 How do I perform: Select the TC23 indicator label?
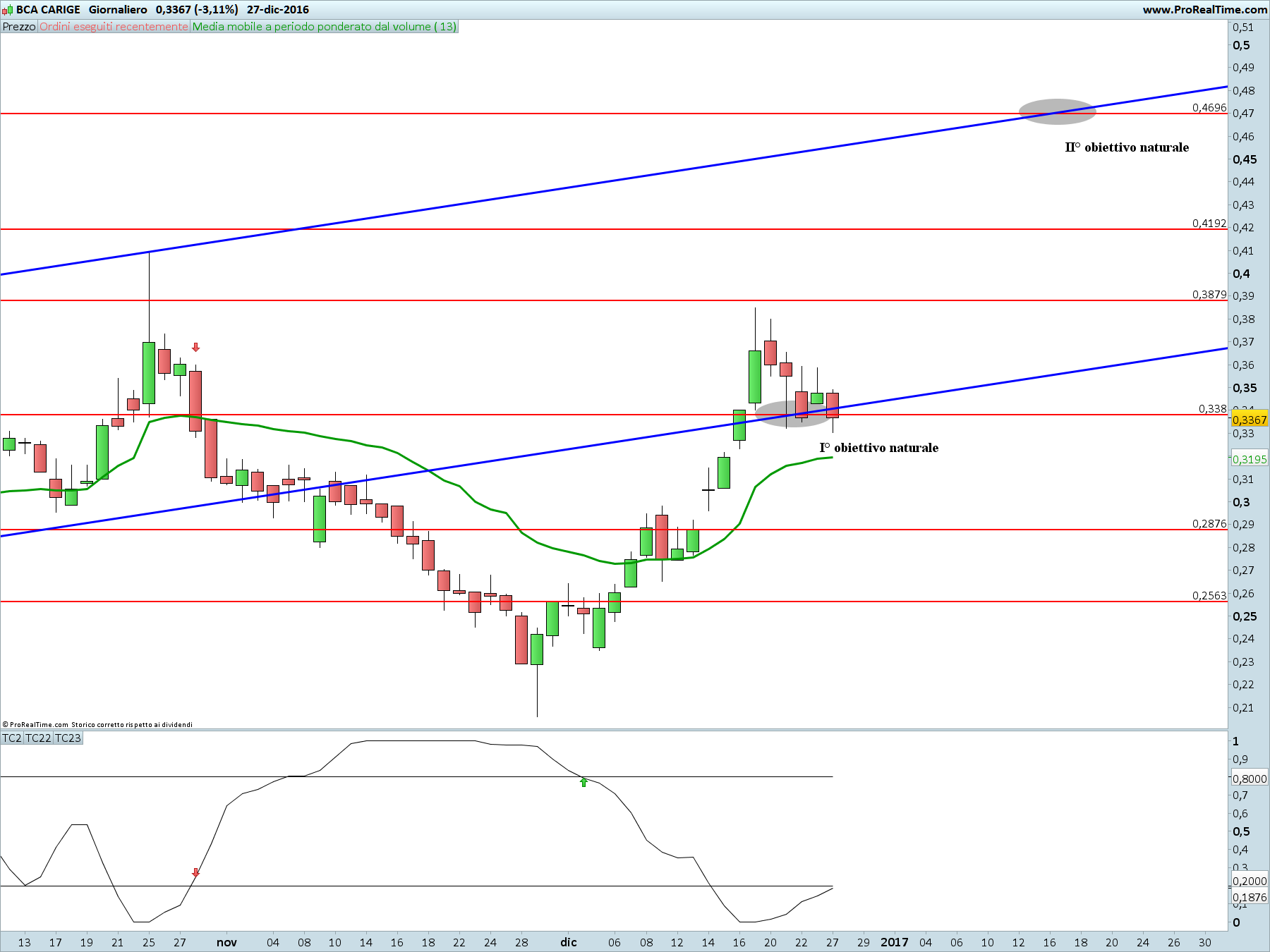[x=68, y=738]
